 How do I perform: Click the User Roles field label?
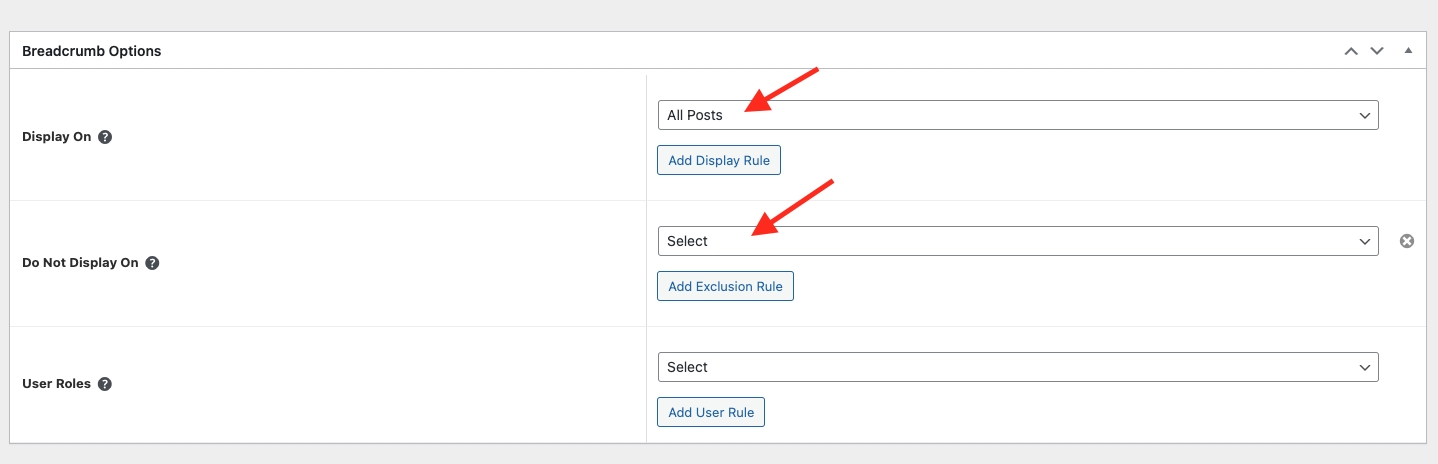click(x=56, y=384)
